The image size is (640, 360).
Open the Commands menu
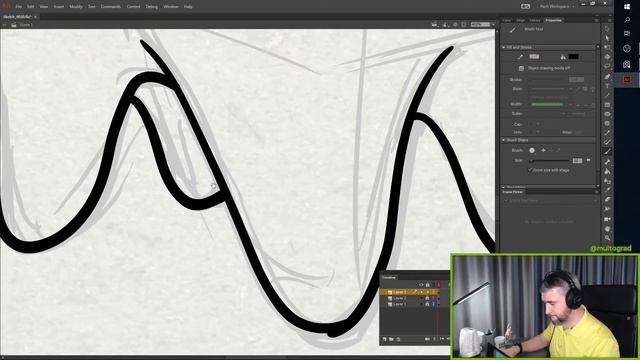pos(111,7)
